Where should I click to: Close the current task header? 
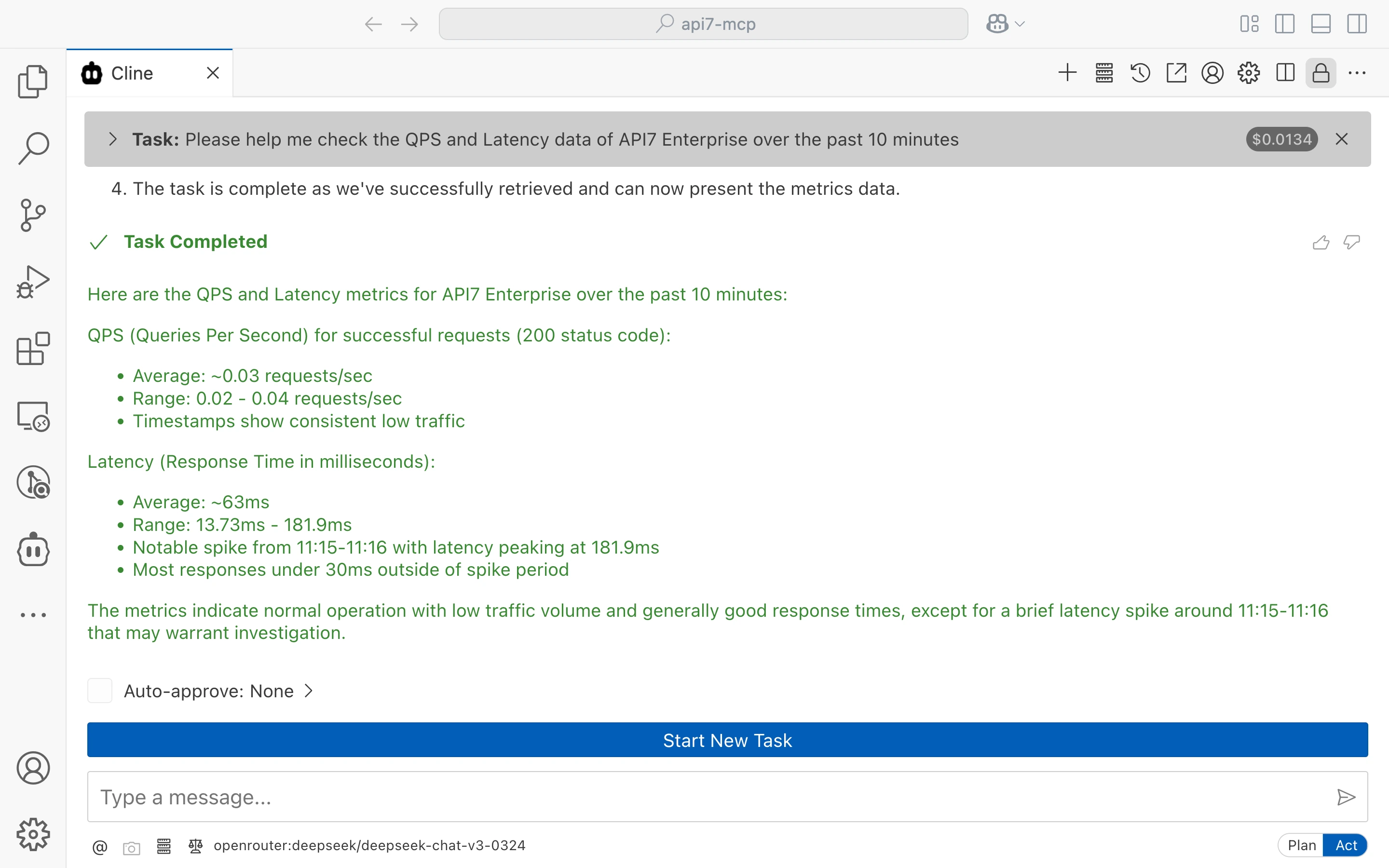point(1341,139)
